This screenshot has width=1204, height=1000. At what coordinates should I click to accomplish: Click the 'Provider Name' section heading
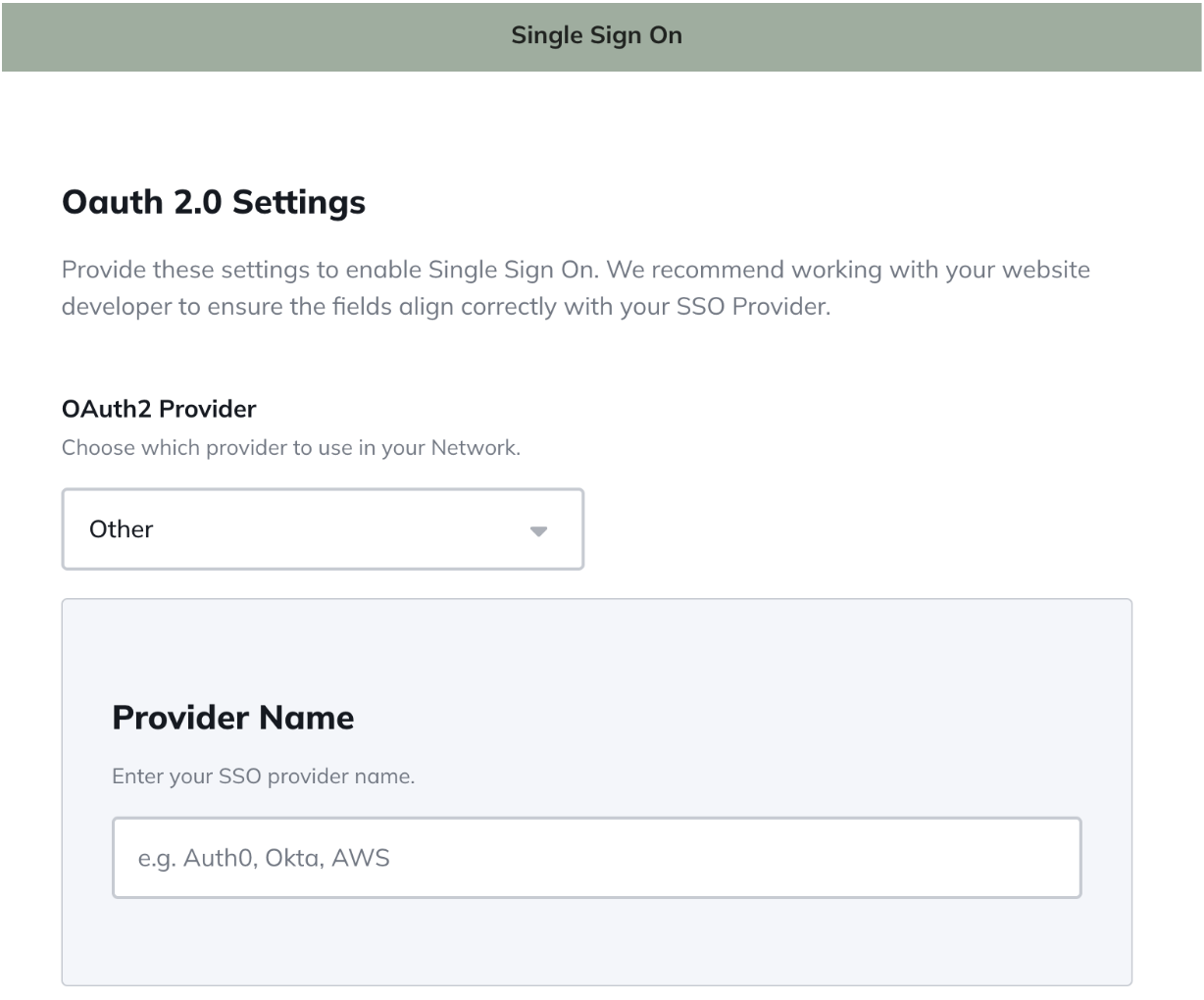(x=233, y=718)
